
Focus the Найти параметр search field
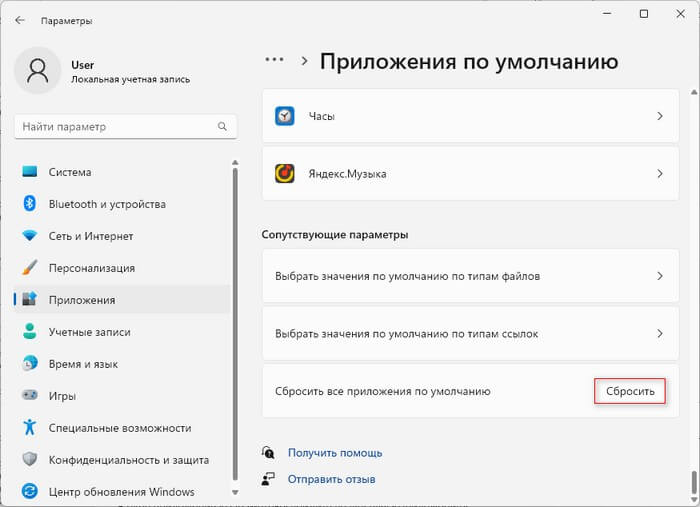tap(125, 126)
